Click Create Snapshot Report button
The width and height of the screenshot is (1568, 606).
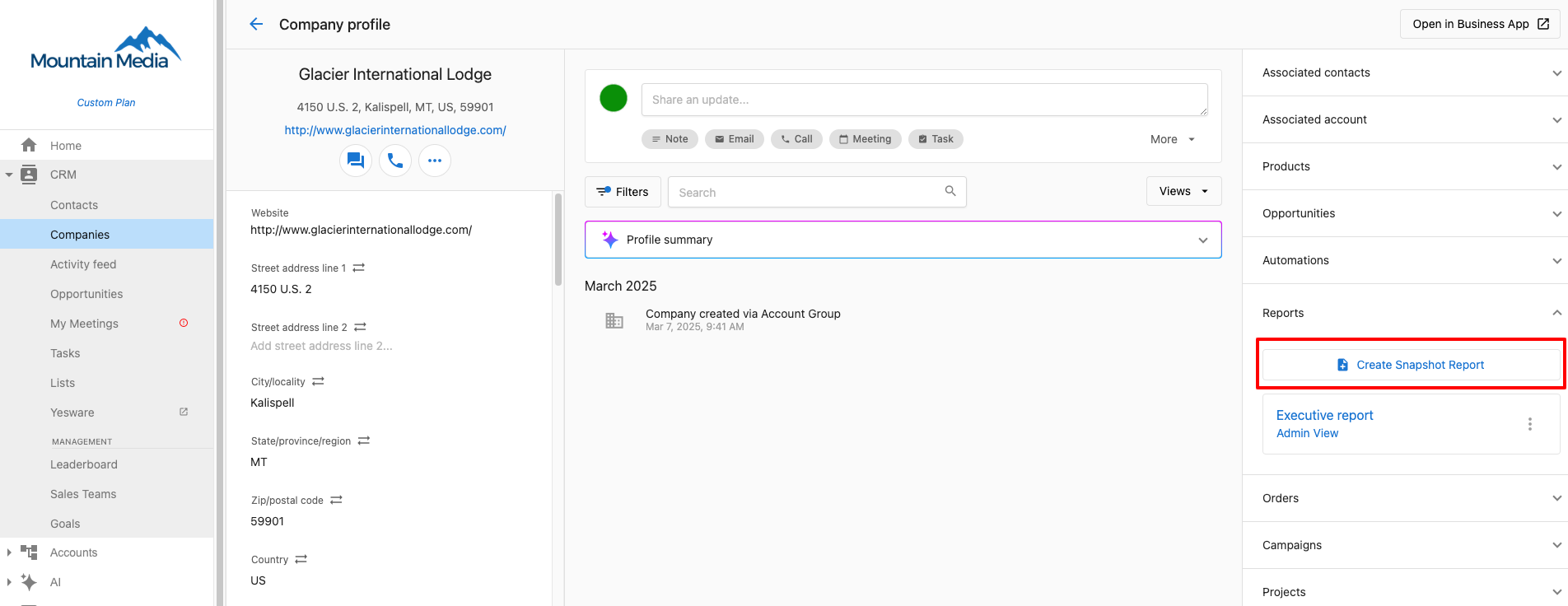point(1412,365)
